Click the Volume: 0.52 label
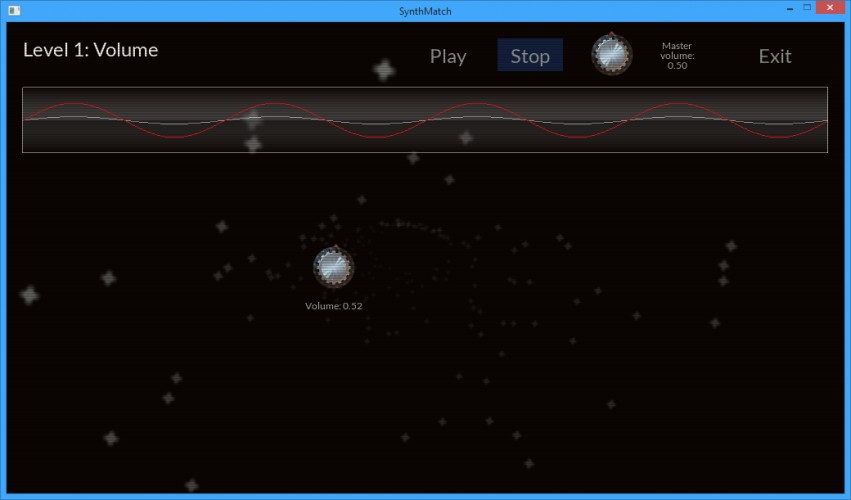This screenshot has width=851, height=500. pos(333,306)
